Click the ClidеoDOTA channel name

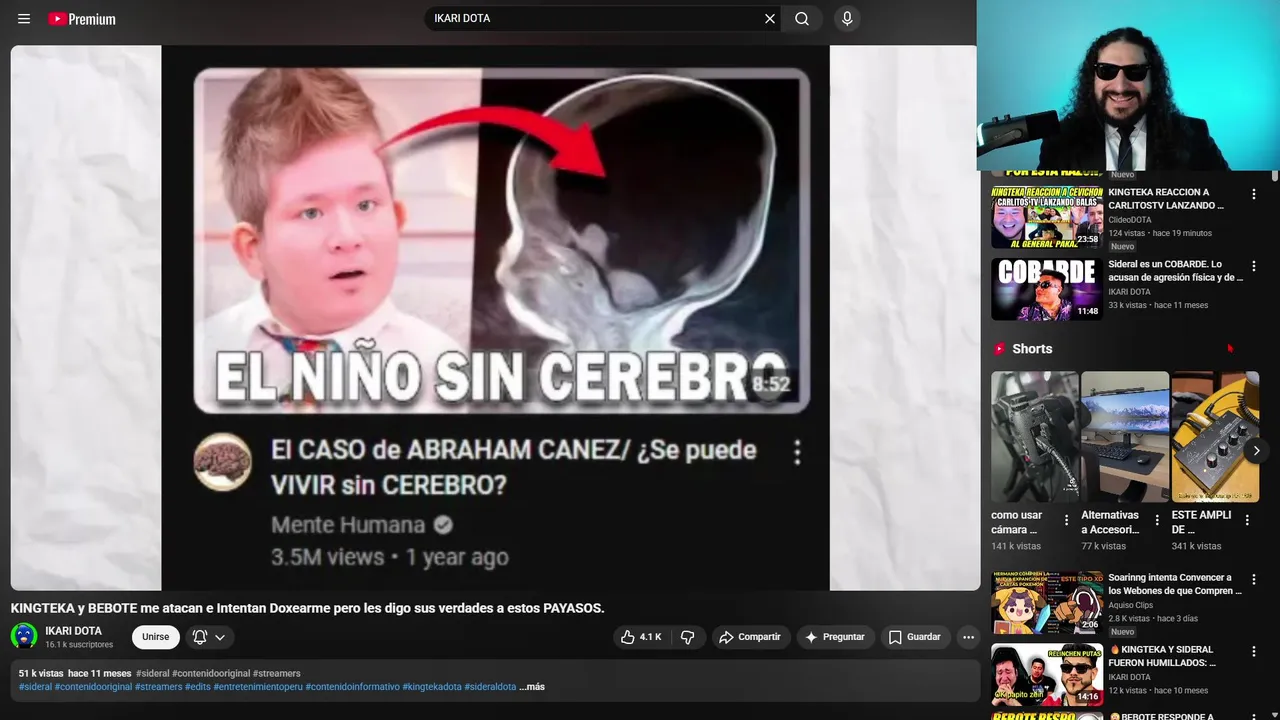(x=1129, y=220)
